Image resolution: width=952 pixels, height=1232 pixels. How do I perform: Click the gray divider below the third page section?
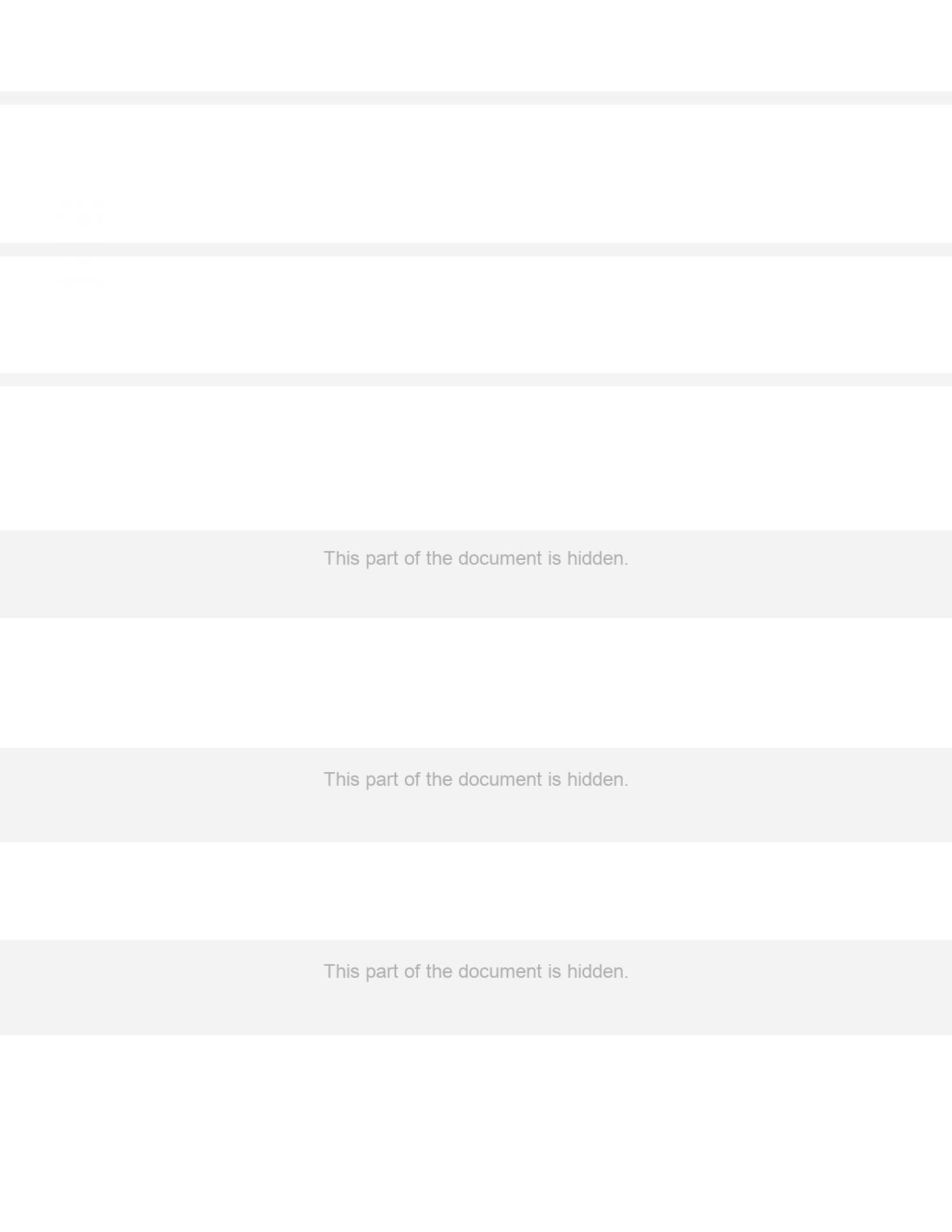click(x=476, y=379)
